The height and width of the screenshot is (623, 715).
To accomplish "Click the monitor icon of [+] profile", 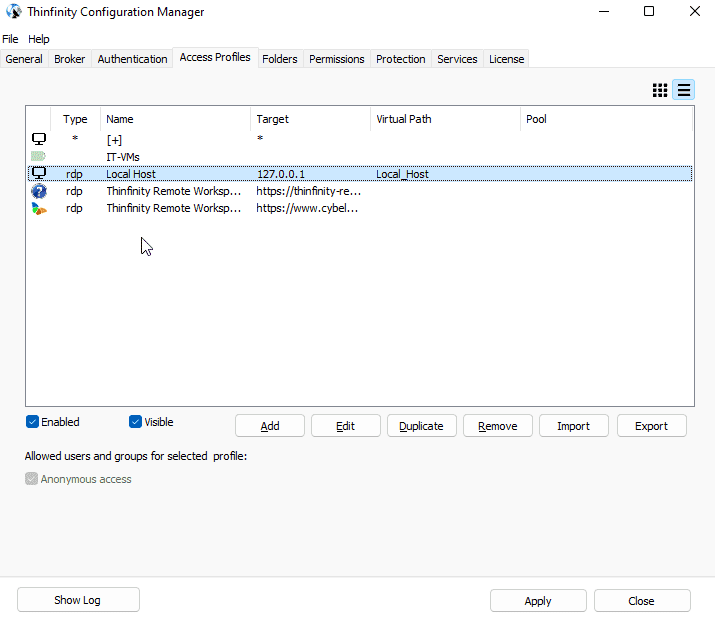I will tap(39, 139).
